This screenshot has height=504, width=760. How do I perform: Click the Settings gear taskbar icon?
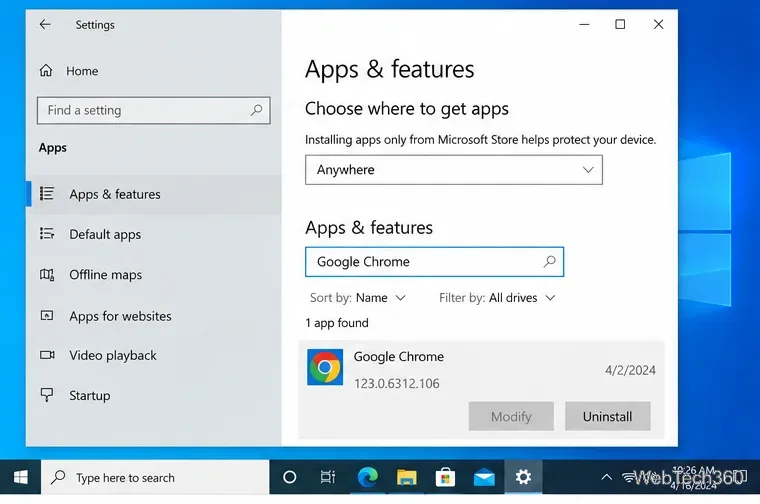523,477
